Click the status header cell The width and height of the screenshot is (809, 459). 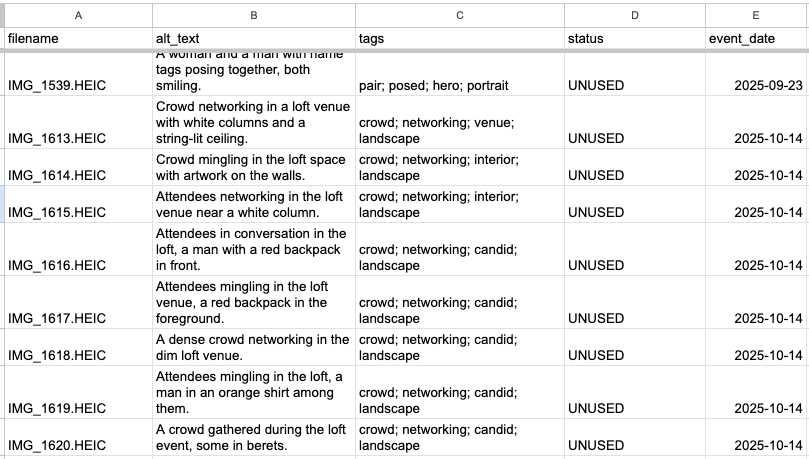pos(635,39)
